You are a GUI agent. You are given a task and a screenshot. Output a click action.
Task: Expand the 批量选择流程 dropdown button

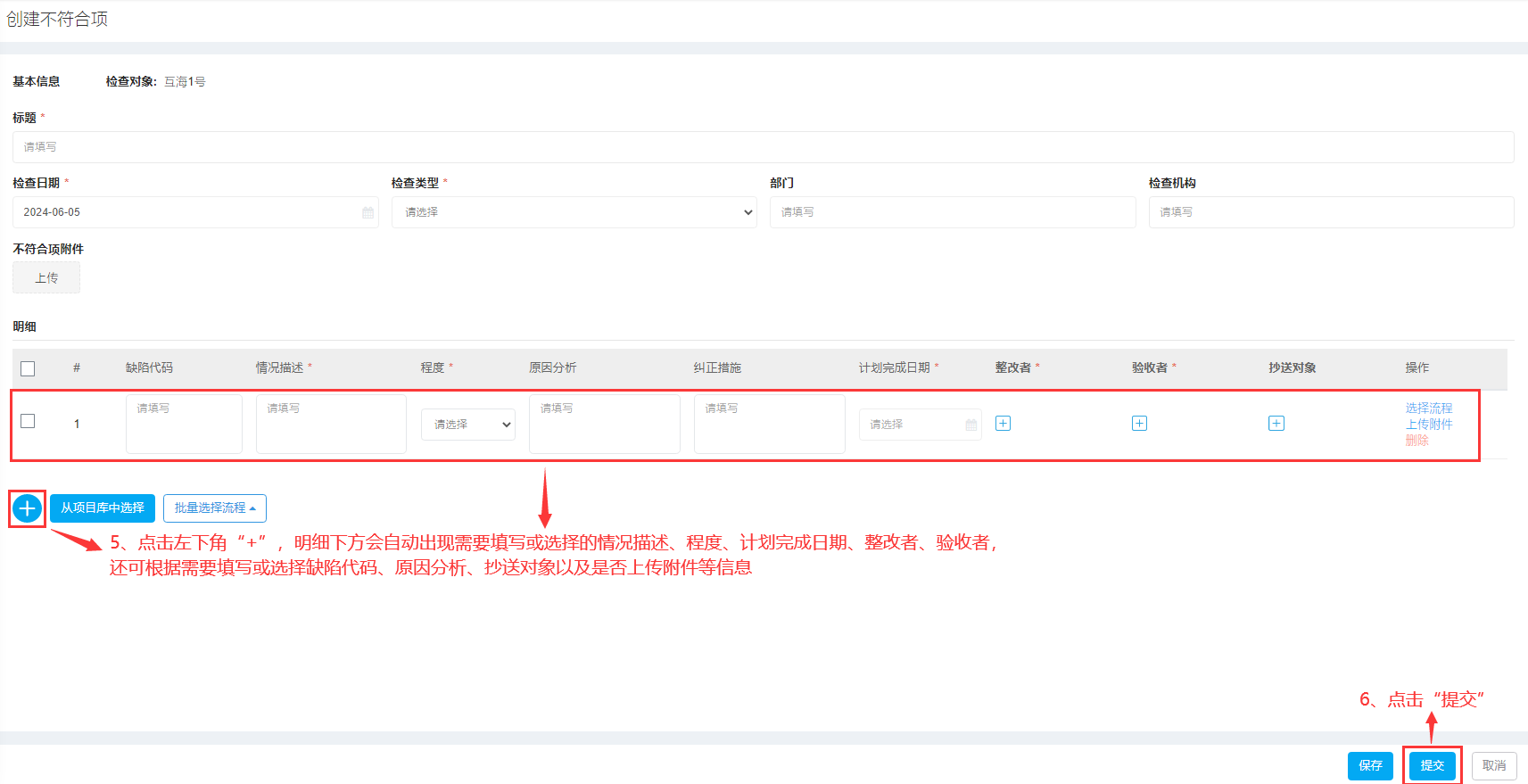click(x=215, y=508)
